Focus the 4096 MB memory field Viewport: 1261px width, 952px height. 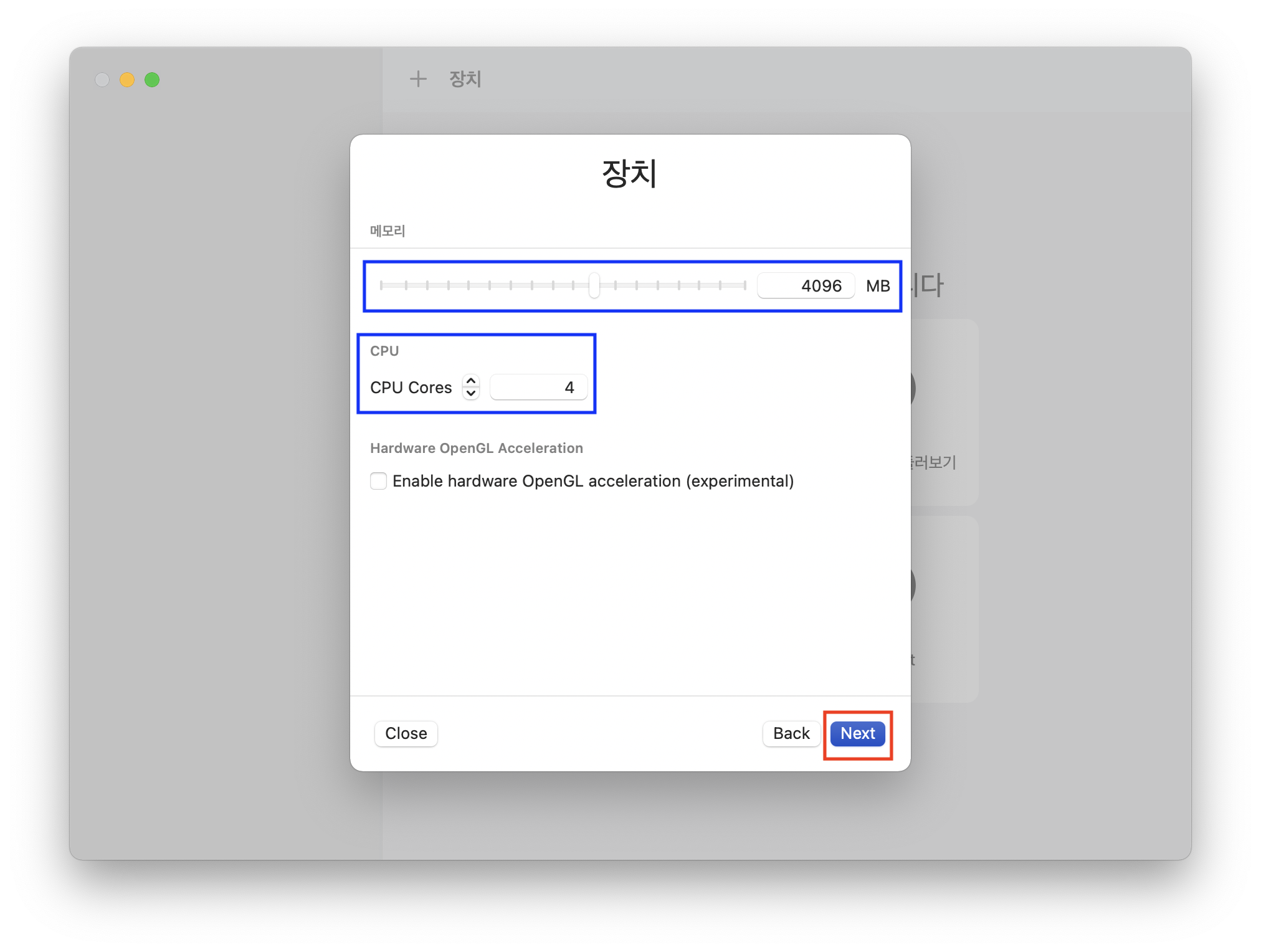pos(806,286)
